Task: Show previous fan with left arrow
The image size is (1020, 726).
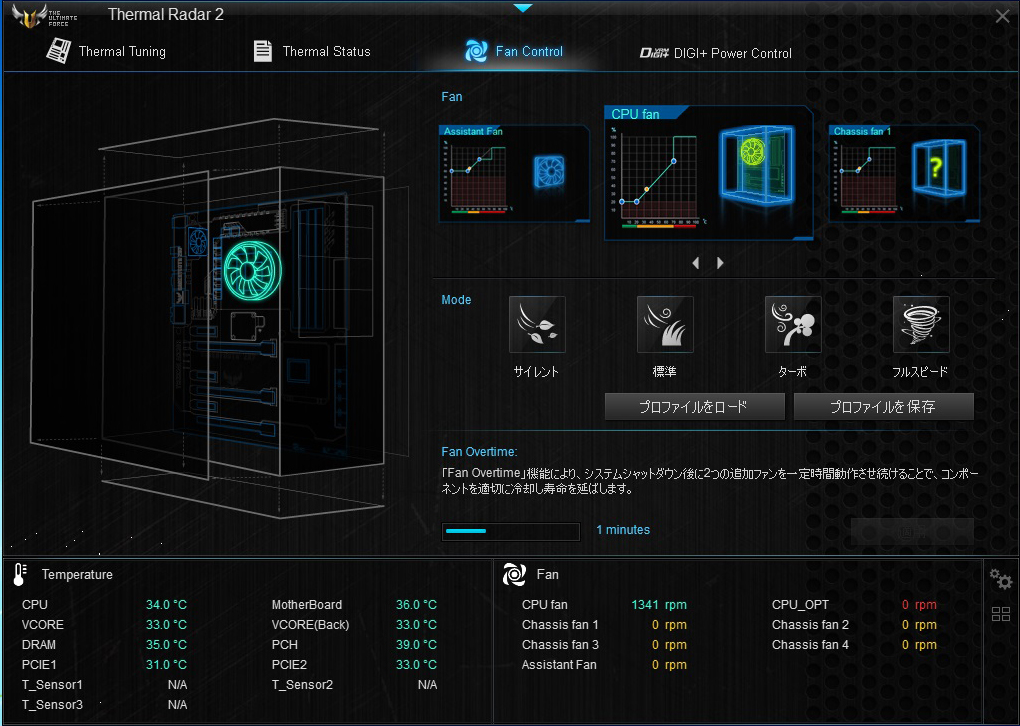Action: [x=695, y=263]
